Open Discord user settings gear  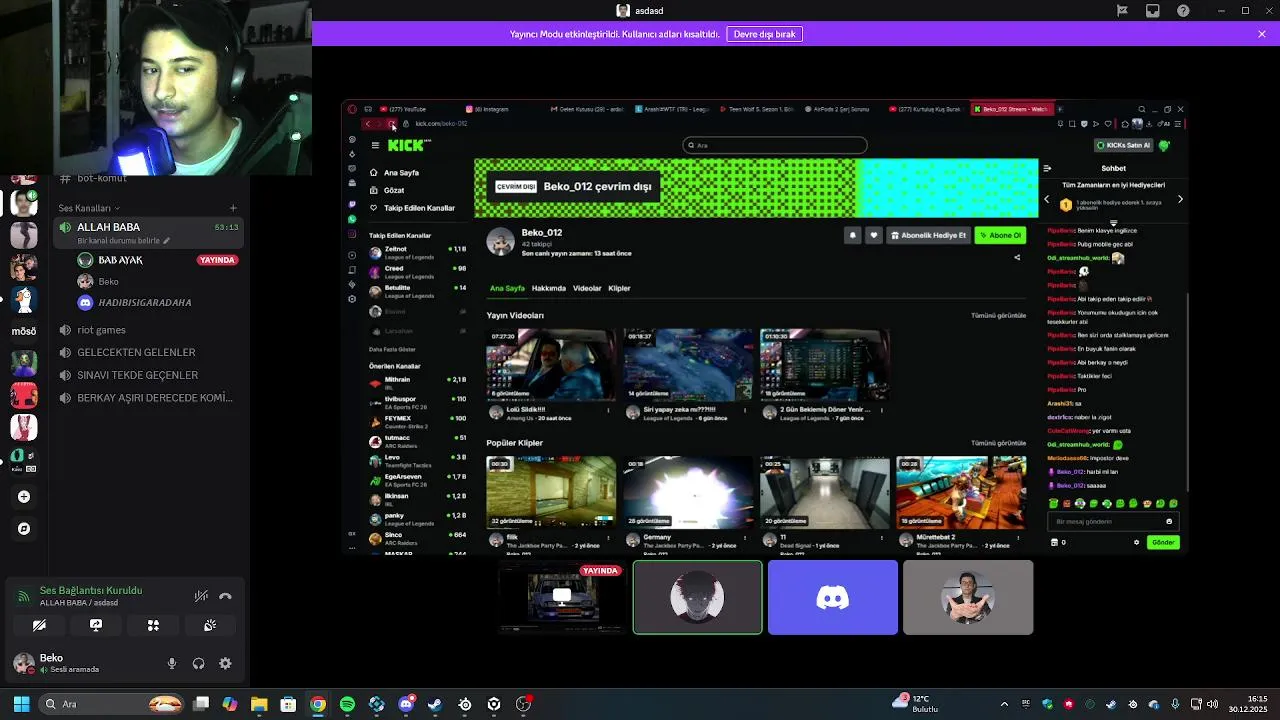(x=225, y=663)
